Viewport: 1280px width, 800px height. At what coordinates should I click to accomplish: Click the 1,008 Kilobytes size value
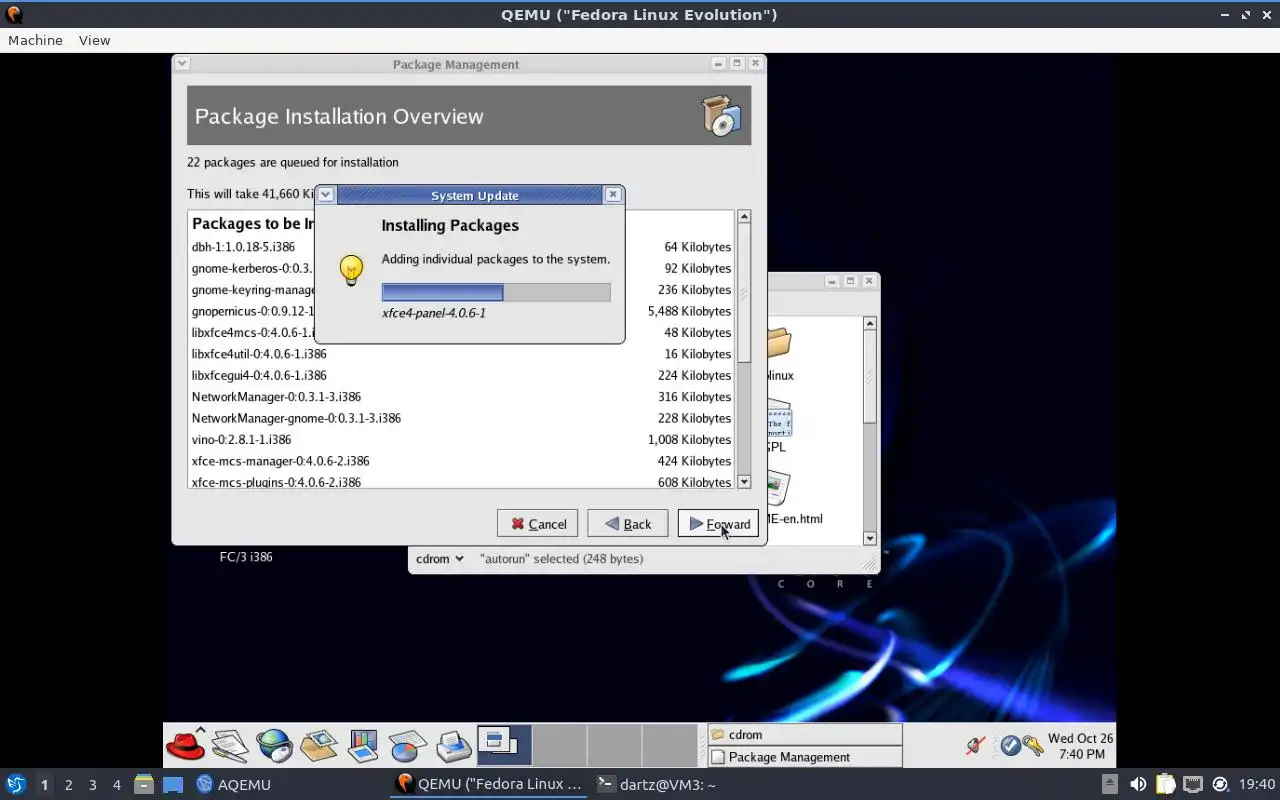689,439
